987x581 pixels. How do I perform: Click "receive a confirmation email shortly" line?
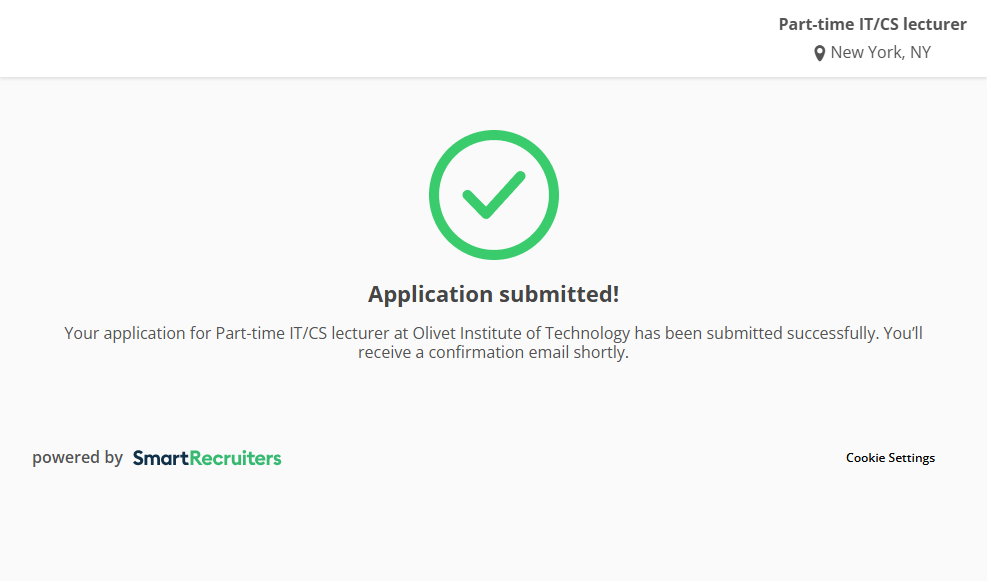click(493, 353)
